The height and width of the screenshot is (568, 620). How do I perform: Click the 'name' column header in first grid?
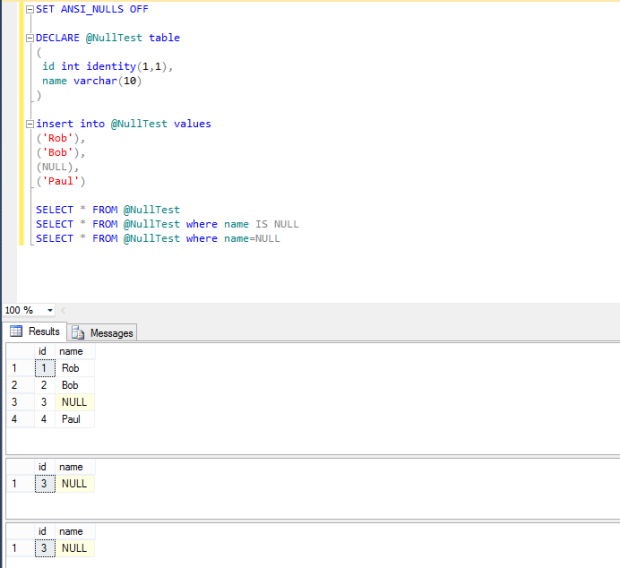(71, 351)
